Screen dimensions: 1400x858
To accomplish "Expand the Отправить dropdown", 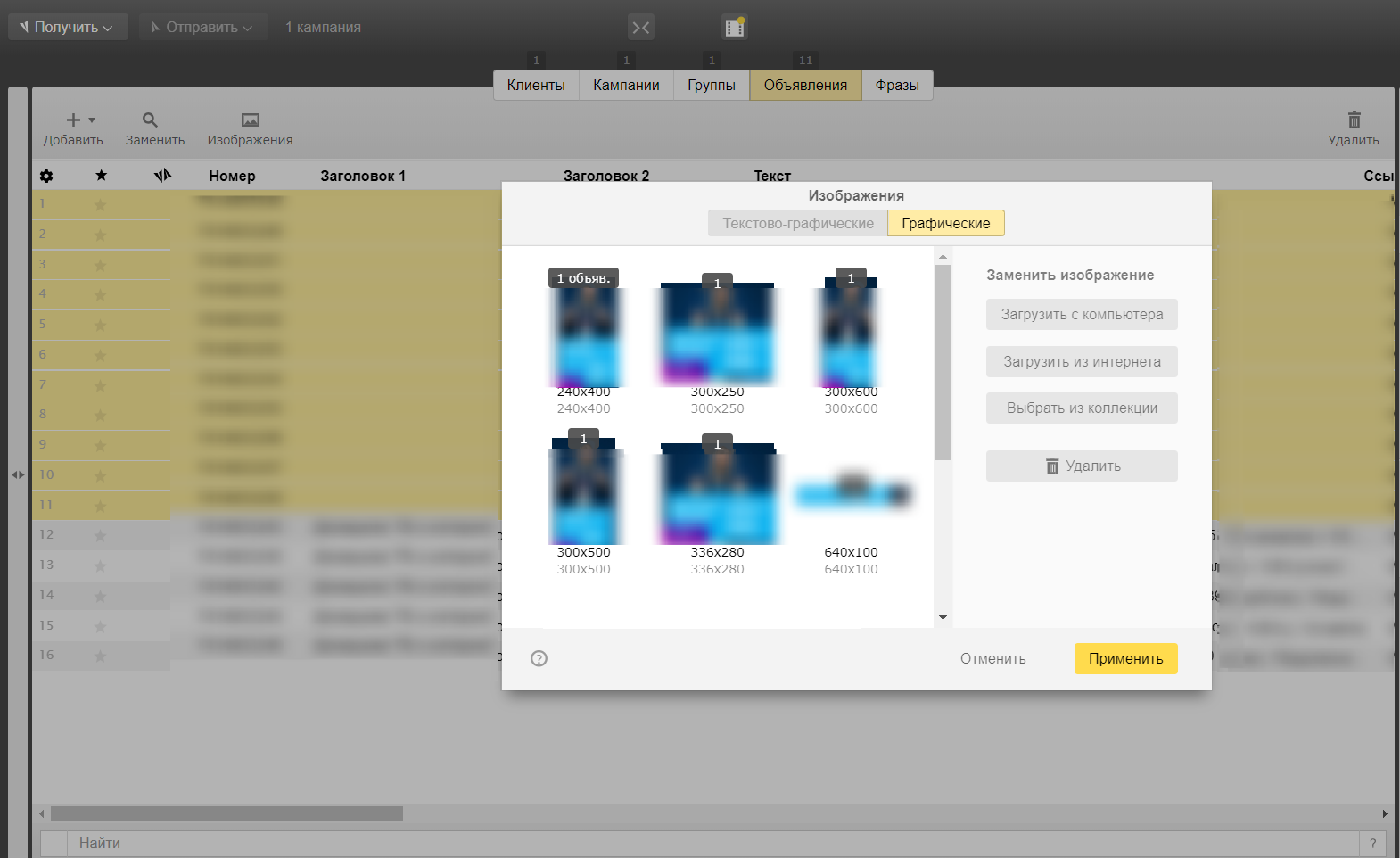I will [202, 27].
